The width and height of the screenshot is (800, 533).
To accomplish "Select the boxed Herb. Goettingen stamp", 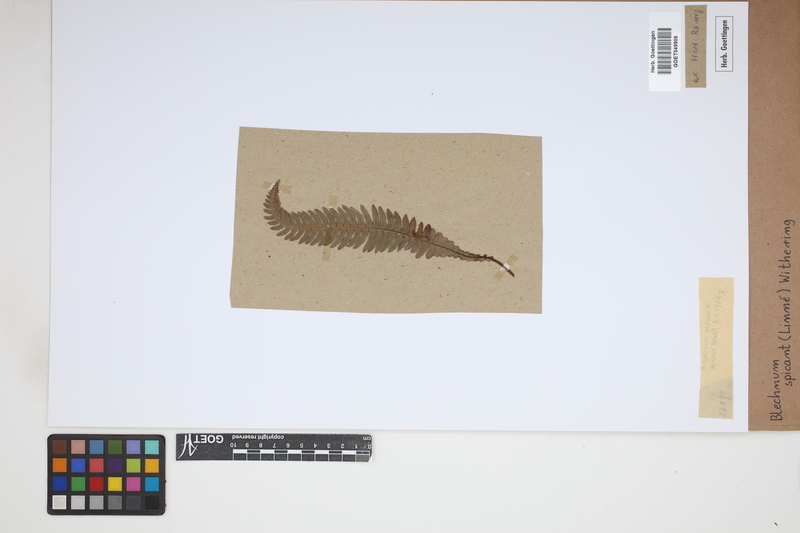I will (724, 43).
